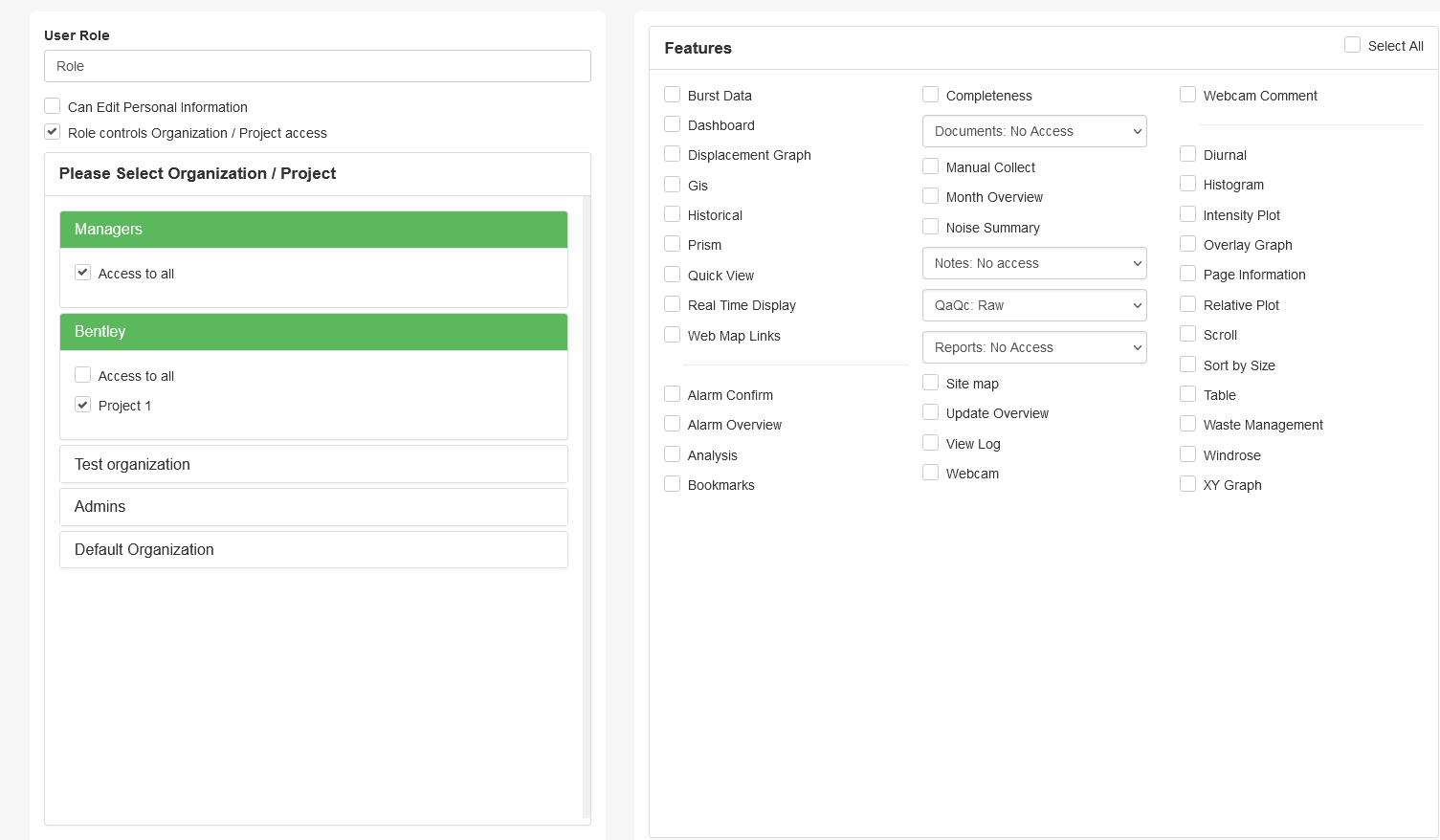Image resolution: width=1440 pixels, height=840 pixels.
Task: Enable the Webcam feature
Action: click(x=931, y=473)
